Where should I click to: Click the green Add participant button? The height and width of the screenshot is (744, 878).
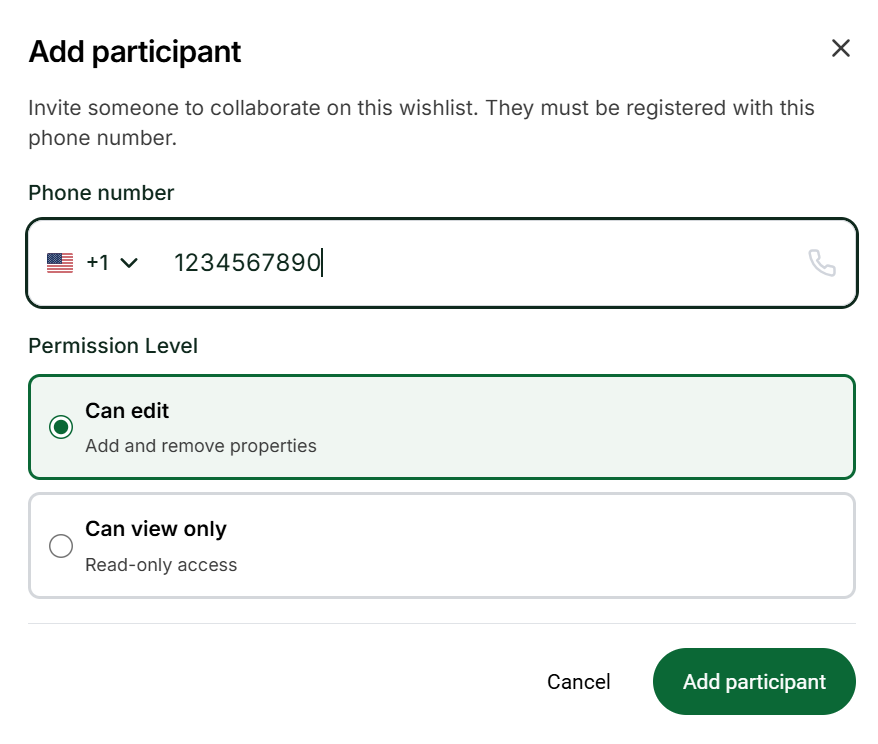click(x=754, y=682)
